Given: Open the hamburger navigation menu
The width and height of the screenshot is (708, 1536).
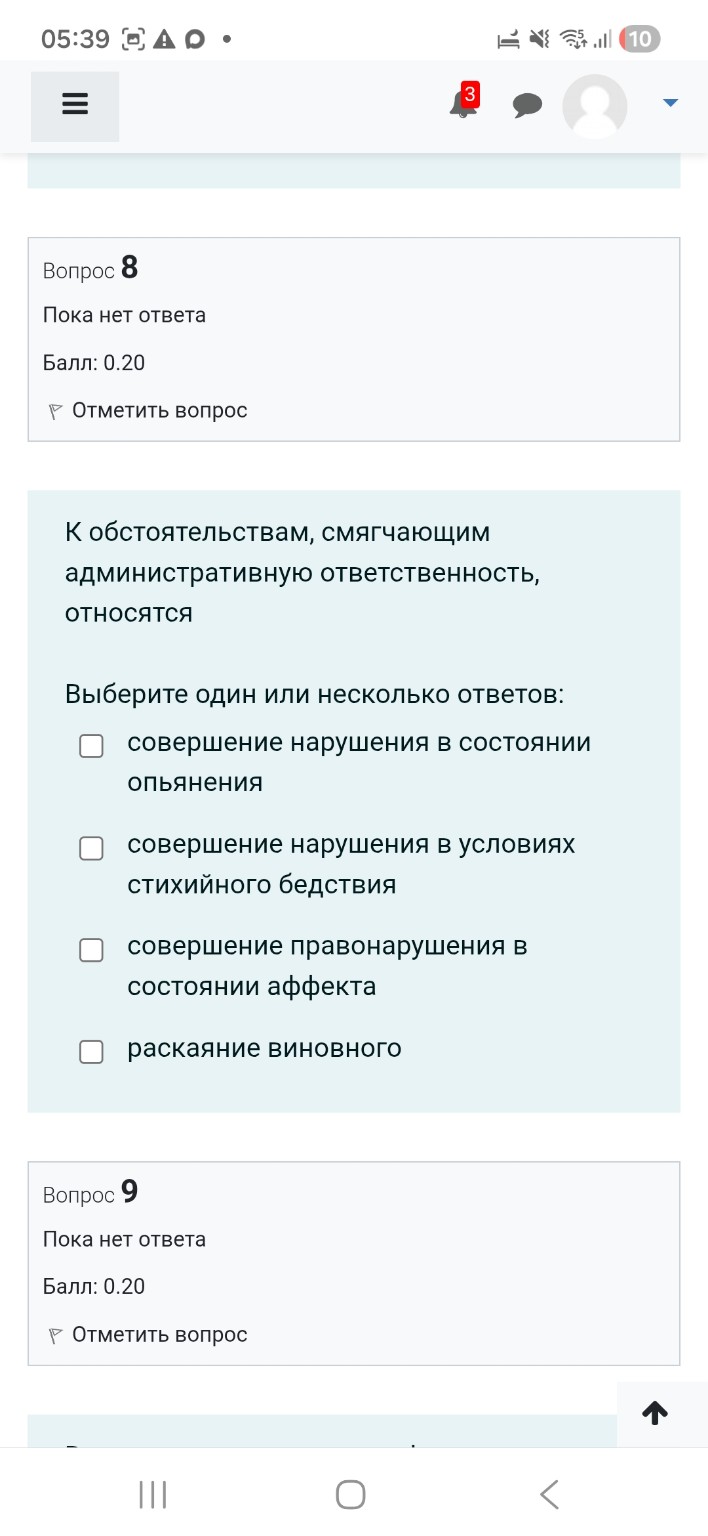Looking at the screenshot, I should click(74, 103).
